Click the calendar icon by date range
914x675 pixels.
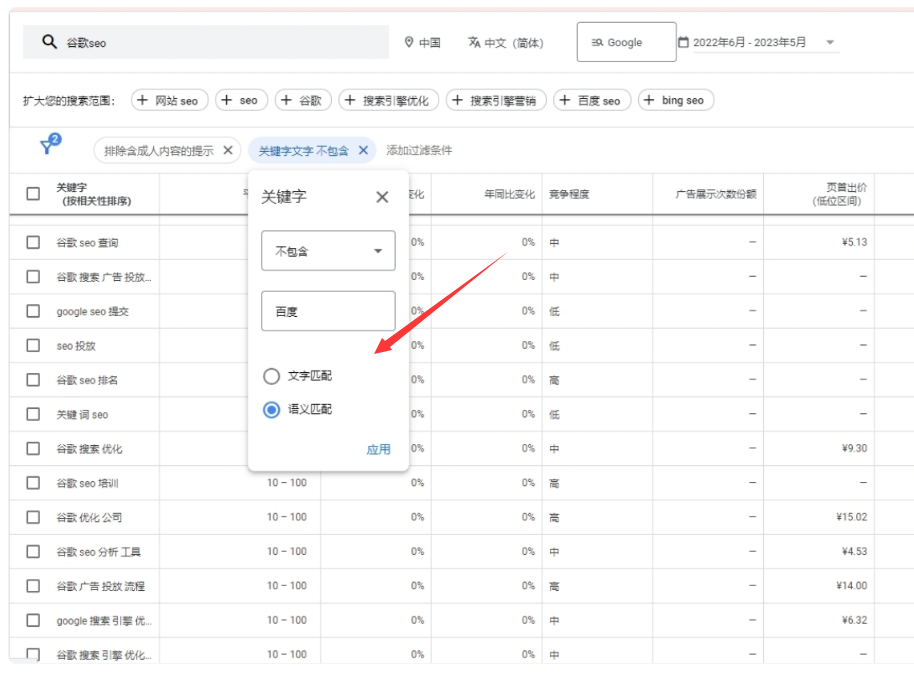pyautogui.click(x=683, y=42)
